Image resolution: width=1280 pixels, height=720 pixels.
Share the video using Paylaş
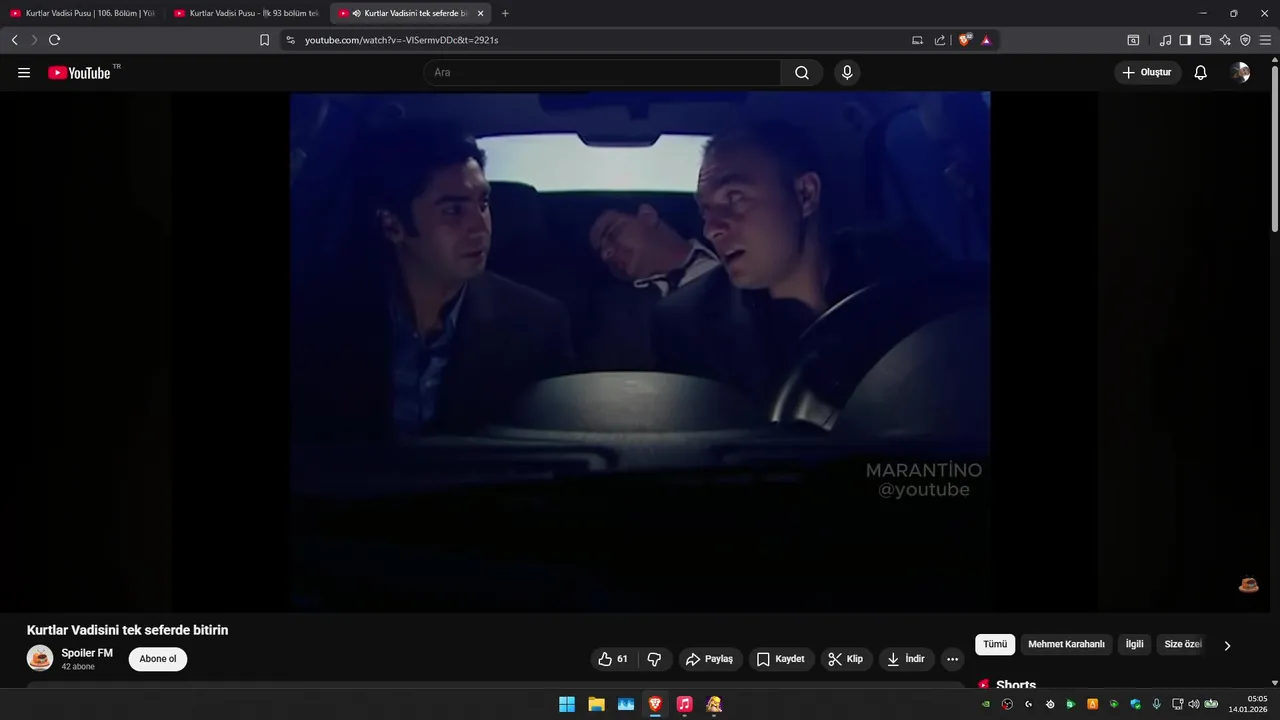click(711, 659)
